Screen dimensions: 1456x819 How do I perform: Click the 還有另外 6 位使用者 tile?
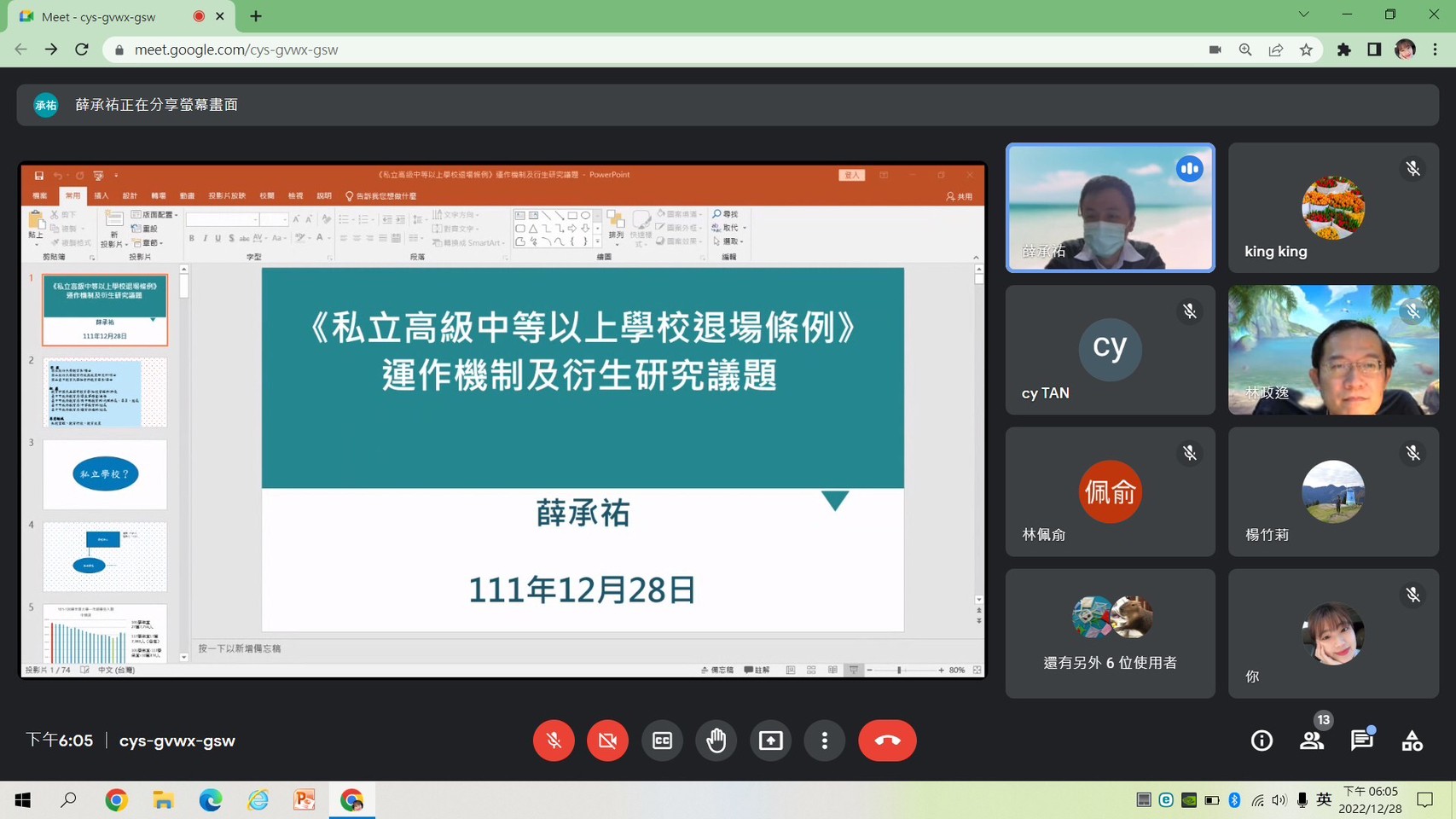1110,634
